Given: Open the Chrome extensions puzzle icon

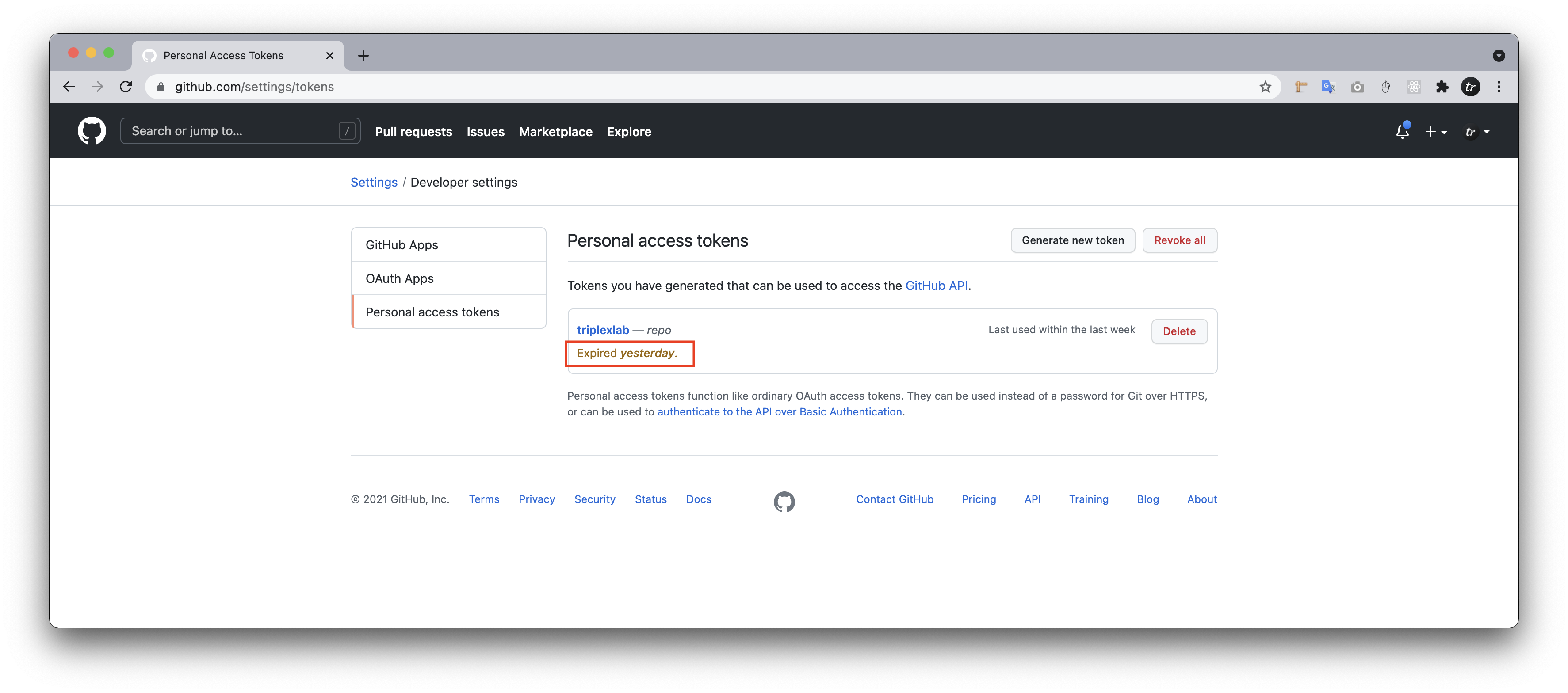Looking at the screenshot, I should 1442,87.
